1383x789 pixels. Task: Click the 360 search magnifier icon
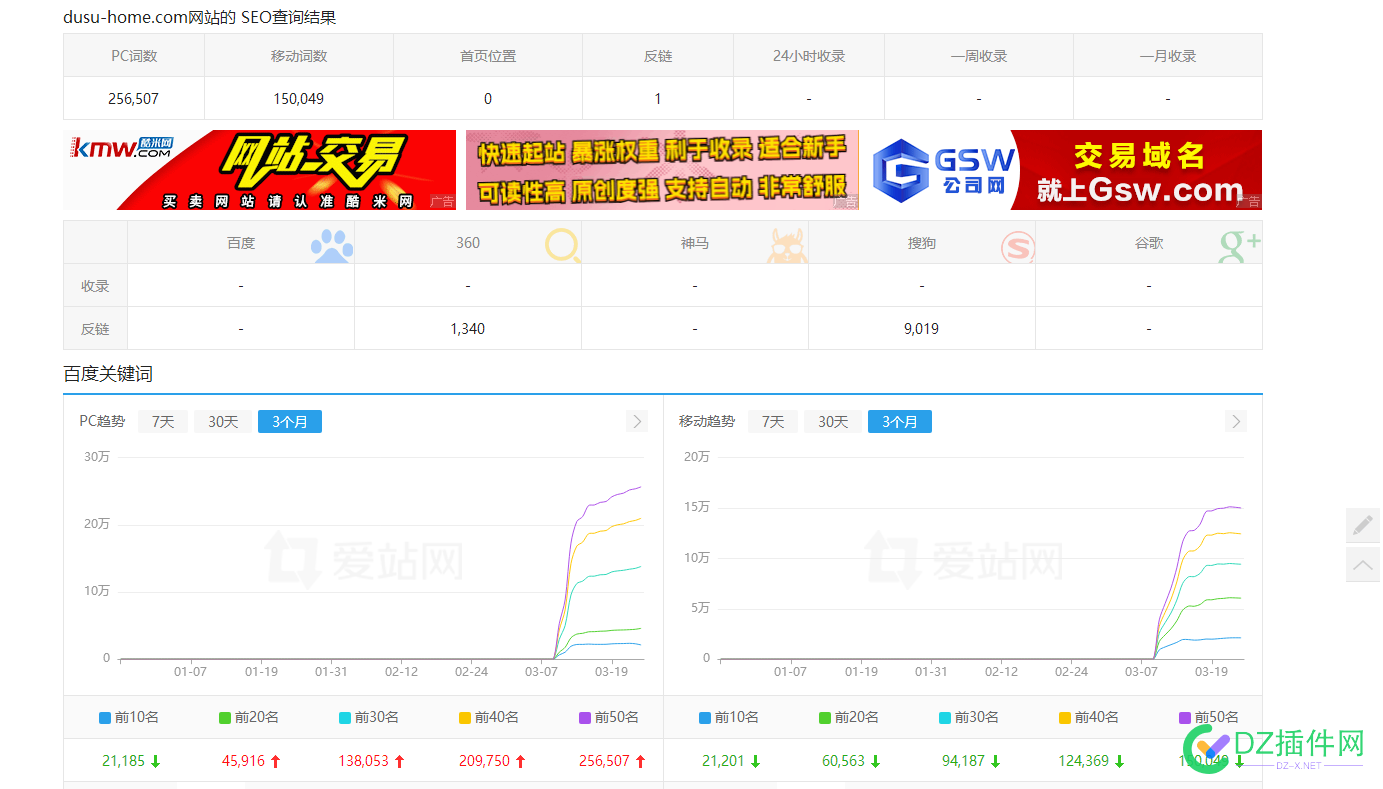coord(563,246)
